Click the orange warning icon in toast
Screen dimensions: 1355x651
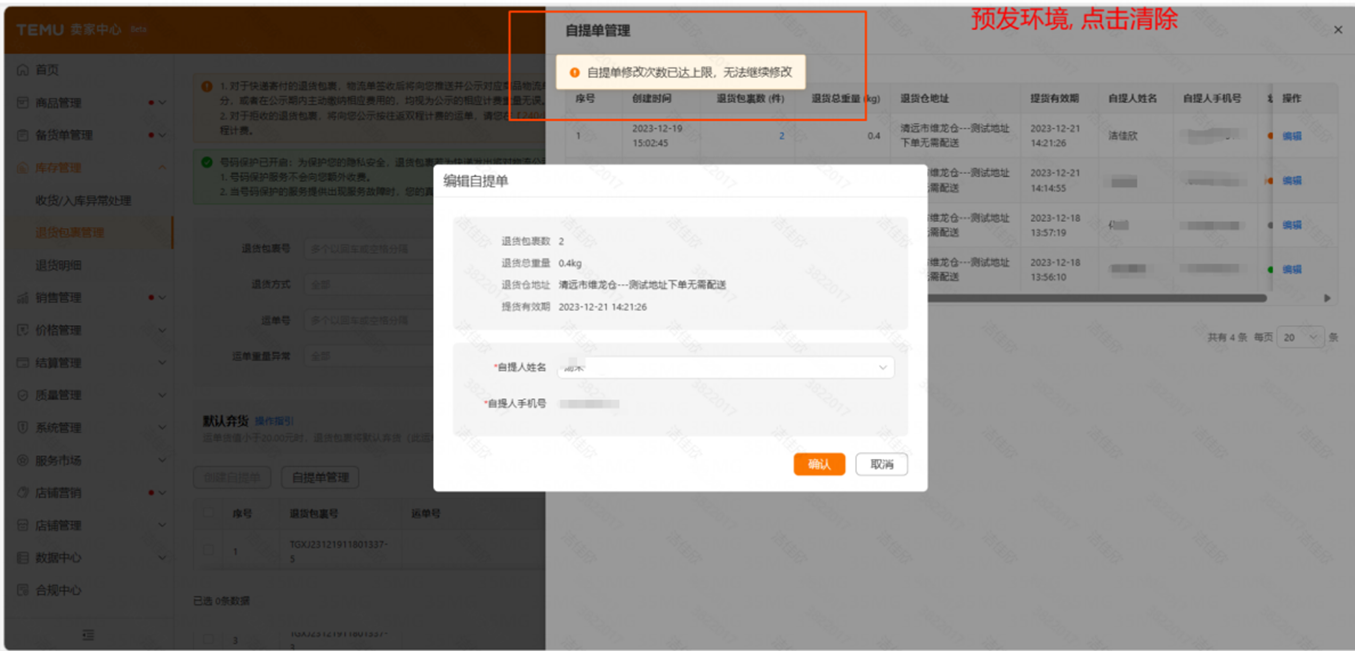pyautogui.click(x=574, y=73)
